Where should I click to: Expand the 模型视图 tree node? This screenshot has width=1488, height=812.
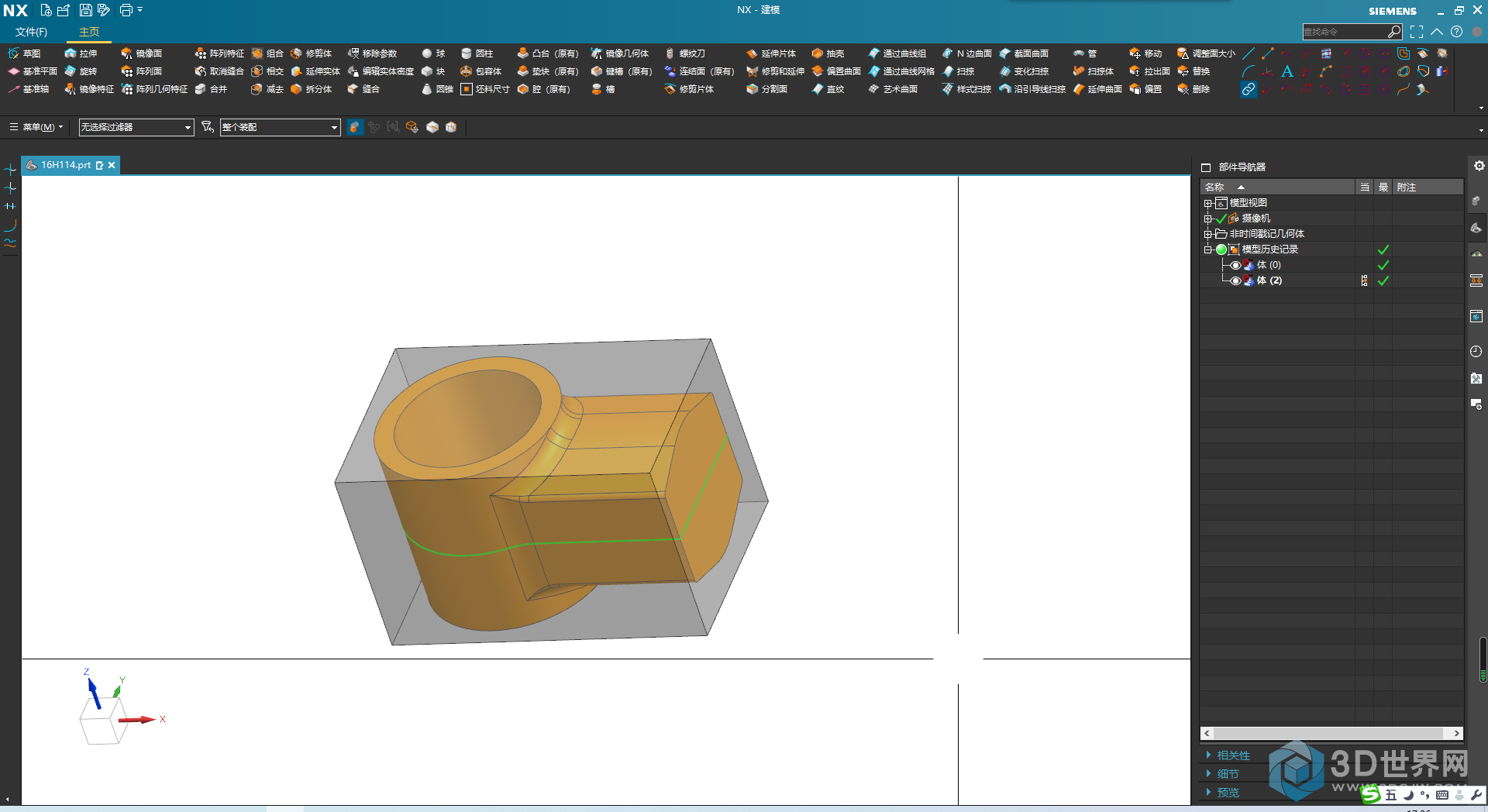pos(1207,203)
